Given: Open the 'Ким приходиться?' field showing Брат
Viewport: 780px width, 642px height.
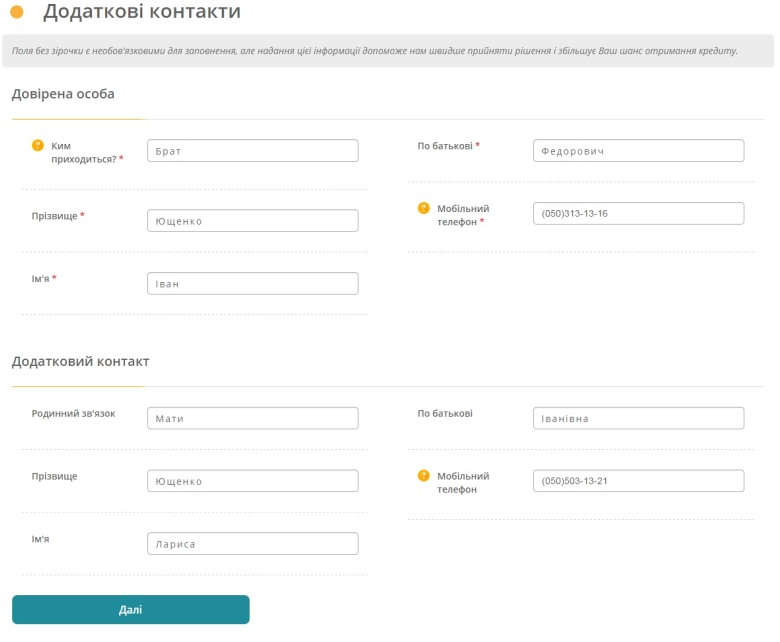Looking at the screenshot, I should pos(252,151).
